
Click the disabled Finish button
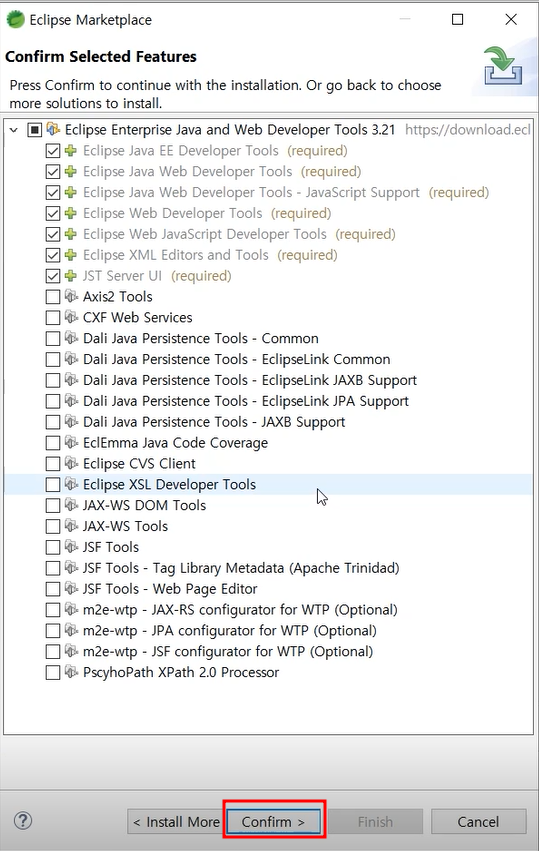(375, 822)
